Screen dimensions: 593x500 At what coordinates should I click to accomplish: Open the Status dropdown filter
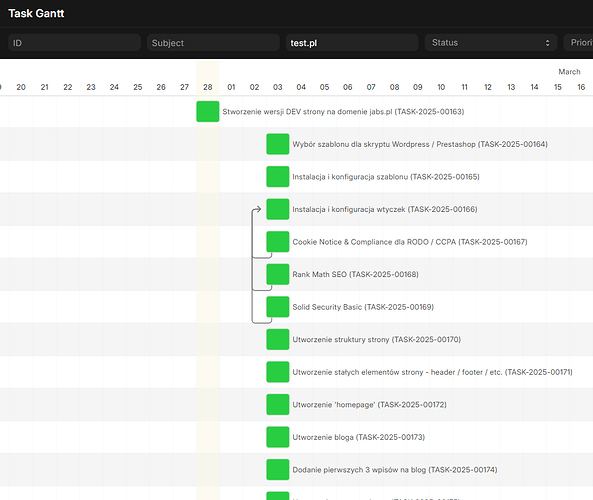click(x=491, y=43)
